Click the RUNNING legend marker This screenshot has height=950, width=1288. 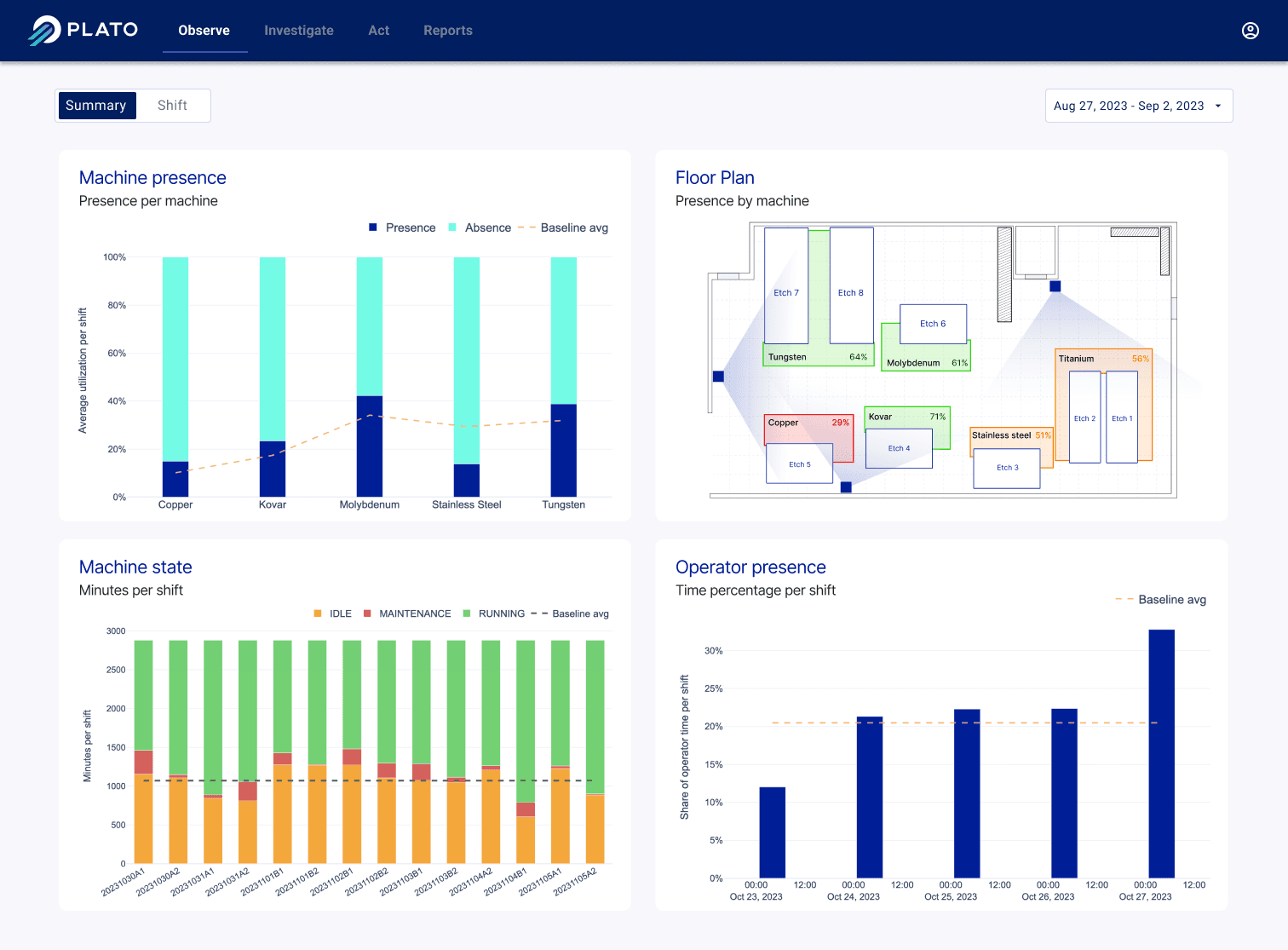pos(468,613)
